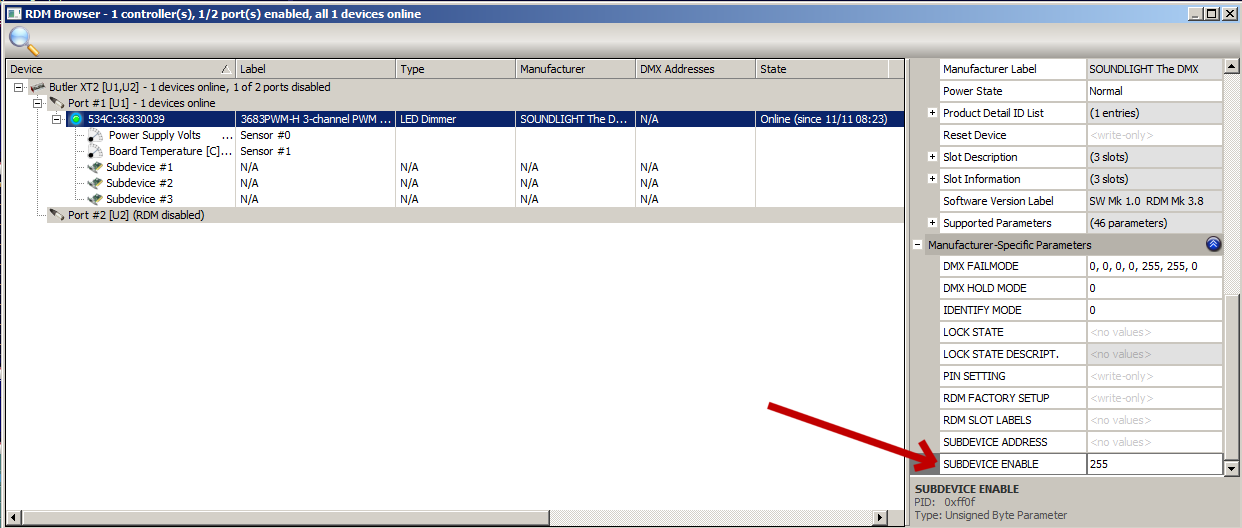Screen dimensions: 1242x528
Task: Click the Butler XT2 controller icon
Action: 39,88
